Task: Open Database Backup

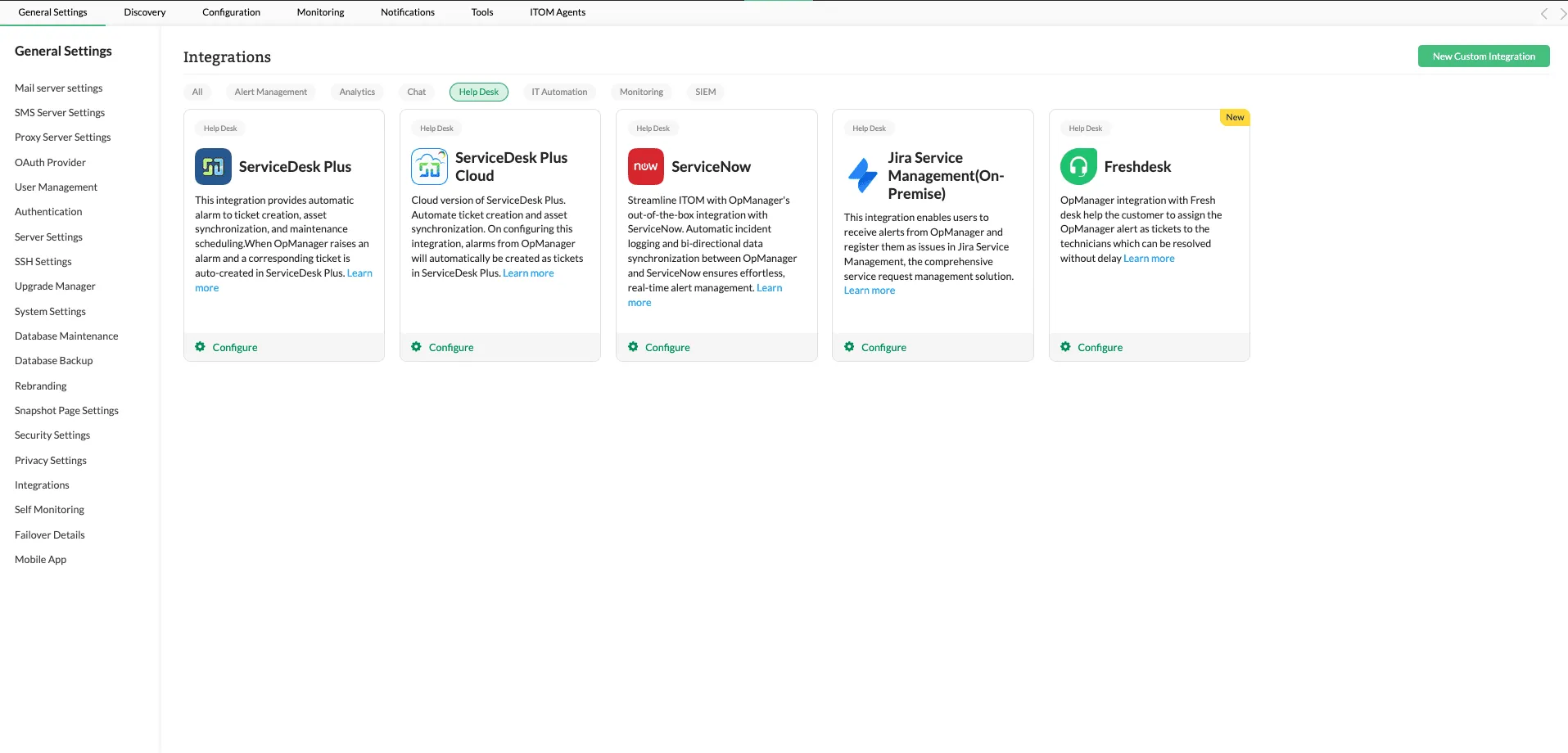Action: pyautogui.click(x=54, y=361)
